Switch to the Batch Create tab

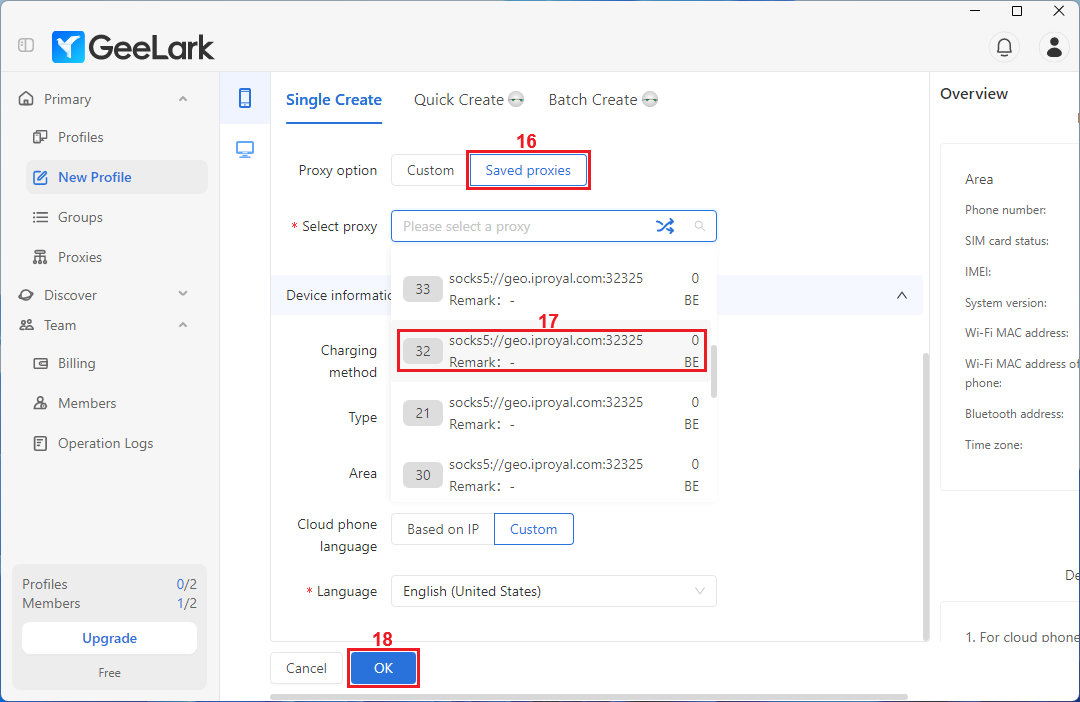(x=593, y=100)
